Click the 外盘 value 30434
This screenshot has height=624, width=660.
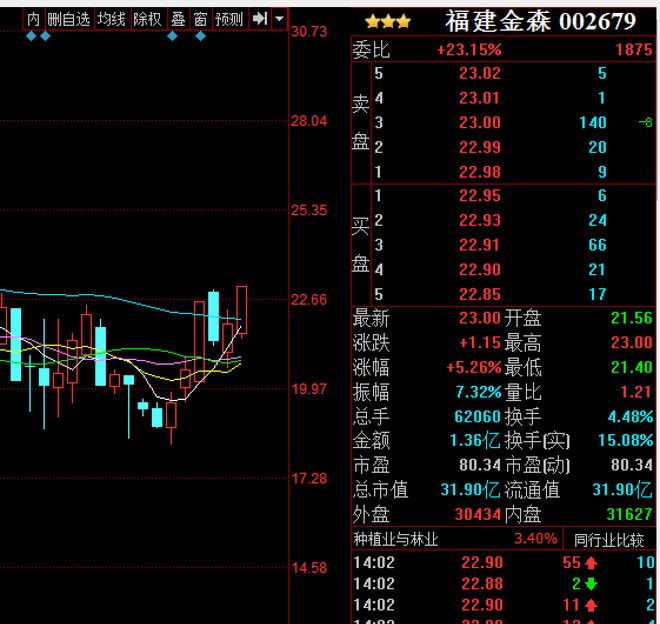click(x=478, y=515)
